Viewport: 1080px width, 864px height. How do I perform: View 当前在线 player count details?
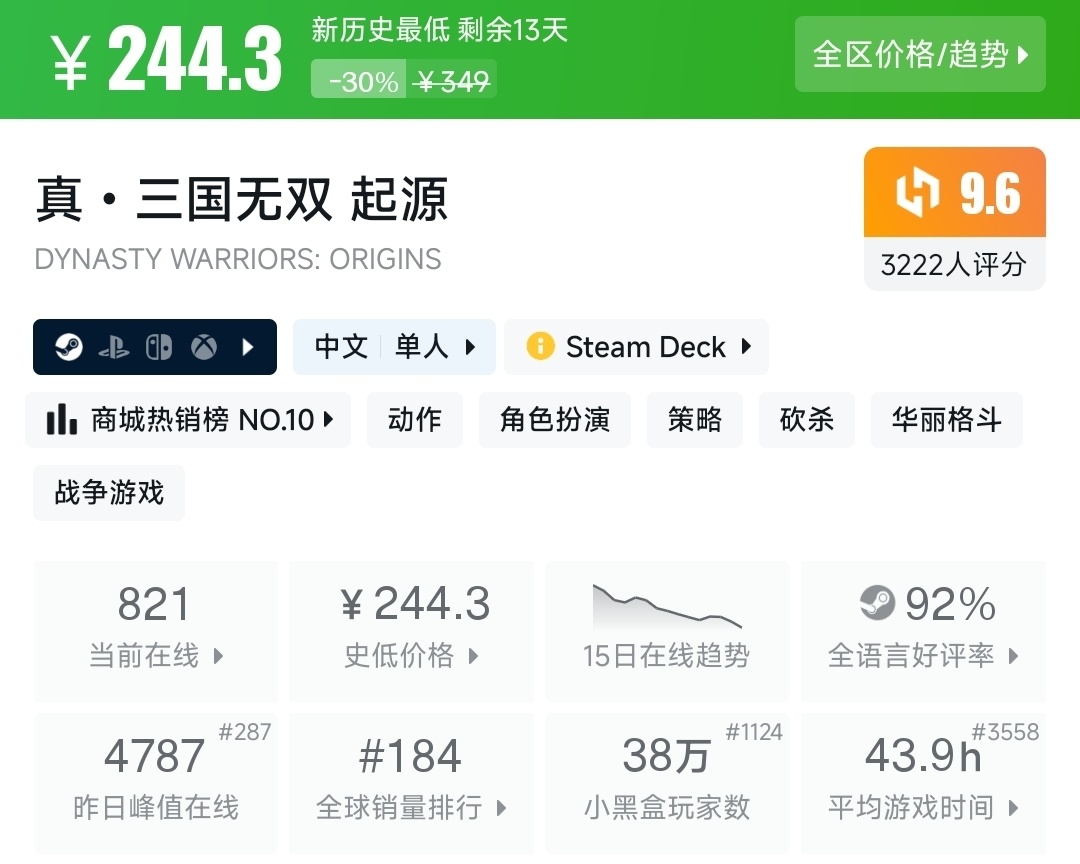(156, 630)
